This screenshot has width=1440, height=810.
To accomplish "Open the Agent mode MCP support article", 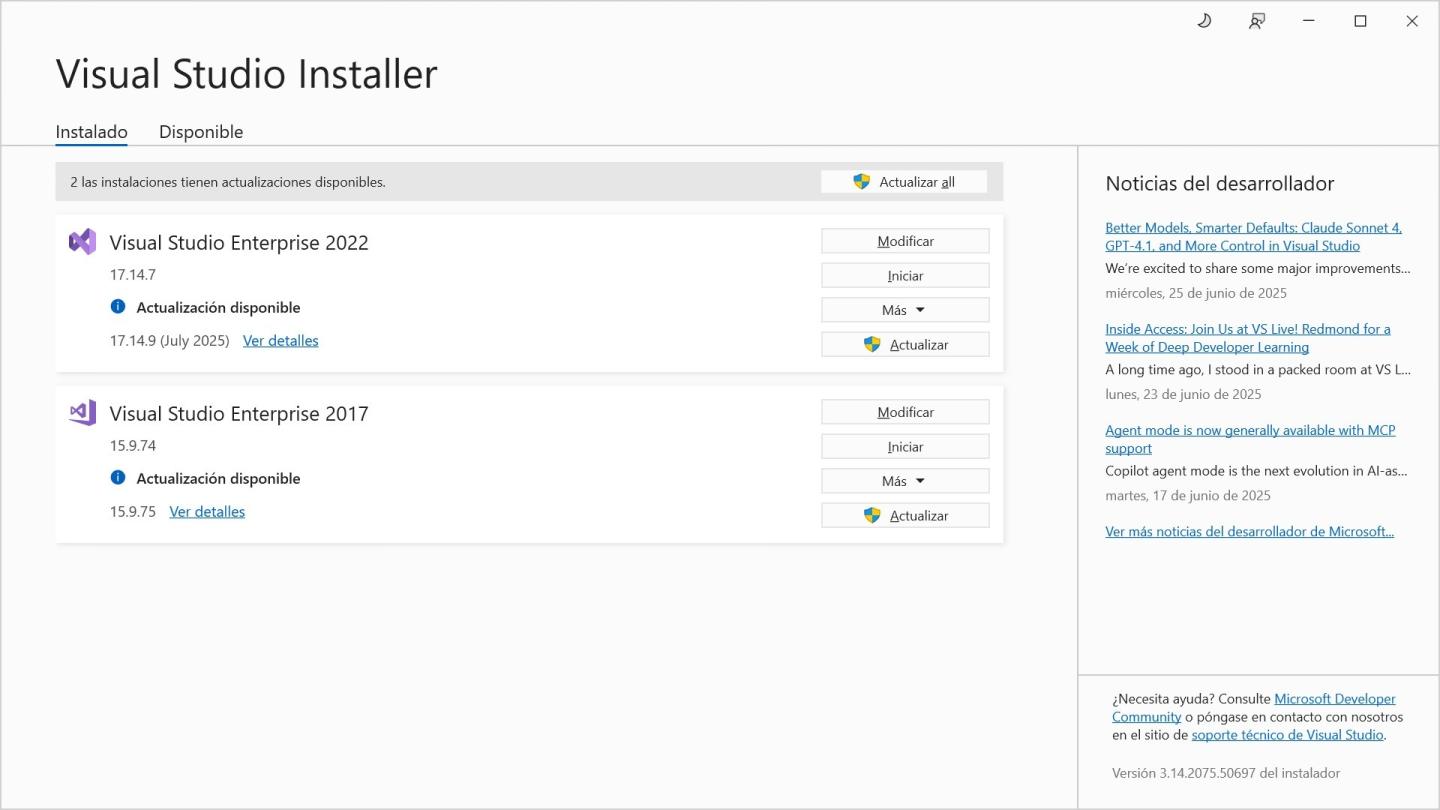I will coord(1249,431).
